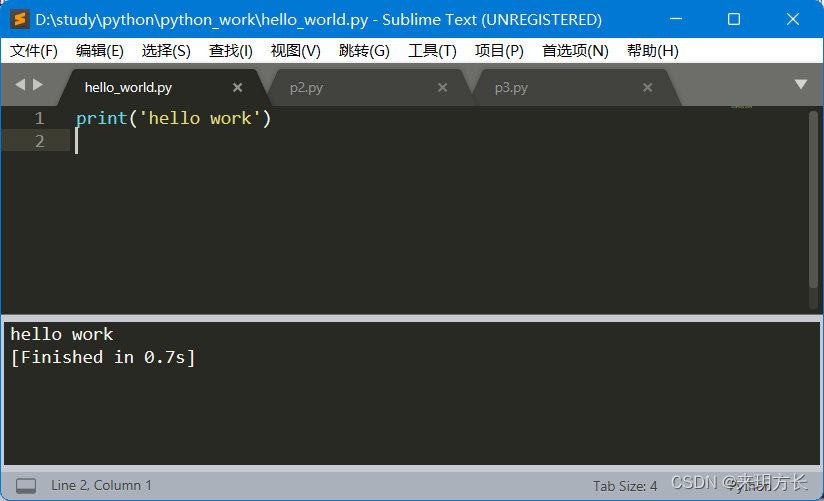Open the 编辑(E) menu
824x501 pixels.
click(99, 51)
